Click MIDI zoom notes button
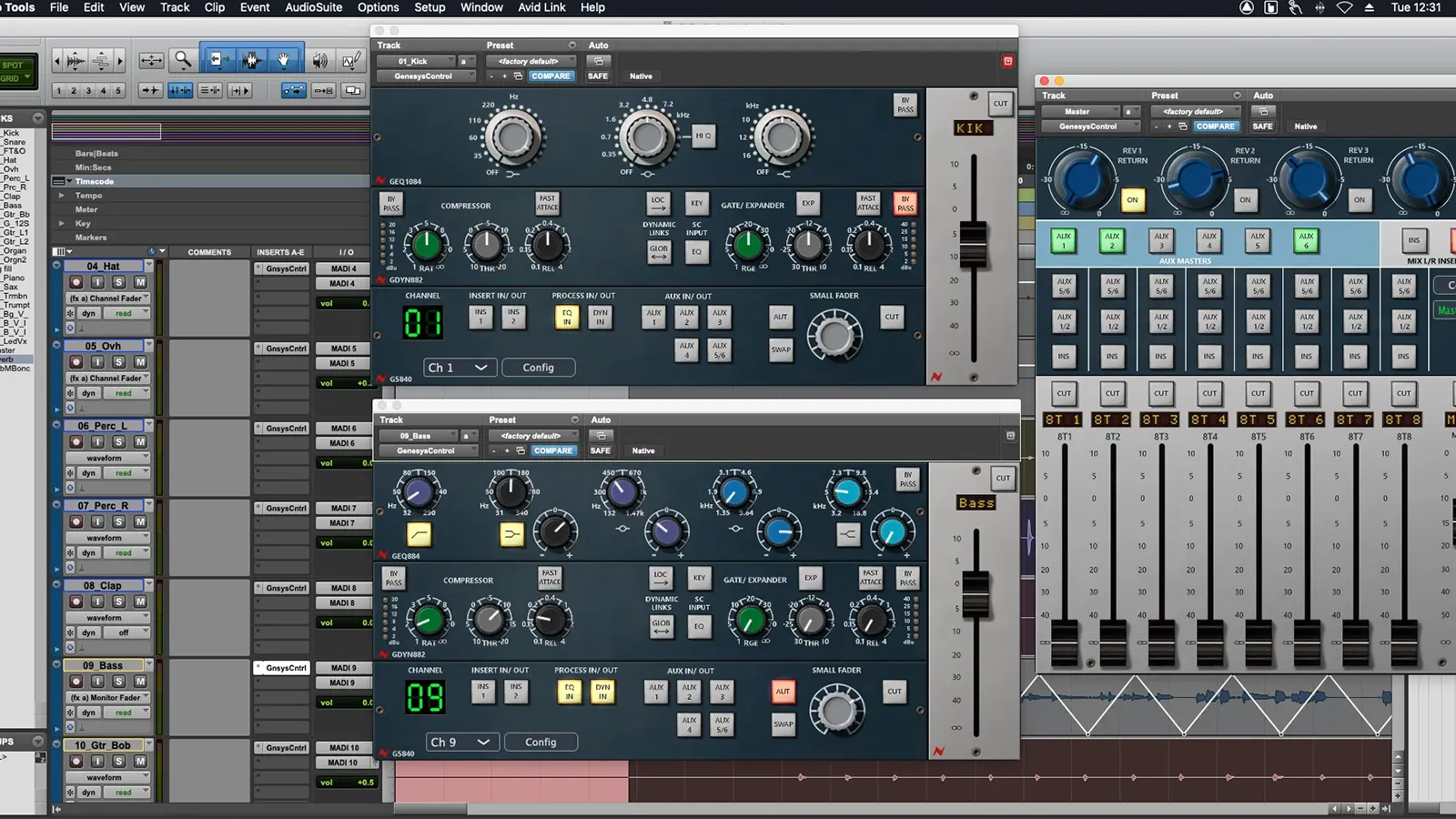 coord(100,61)
